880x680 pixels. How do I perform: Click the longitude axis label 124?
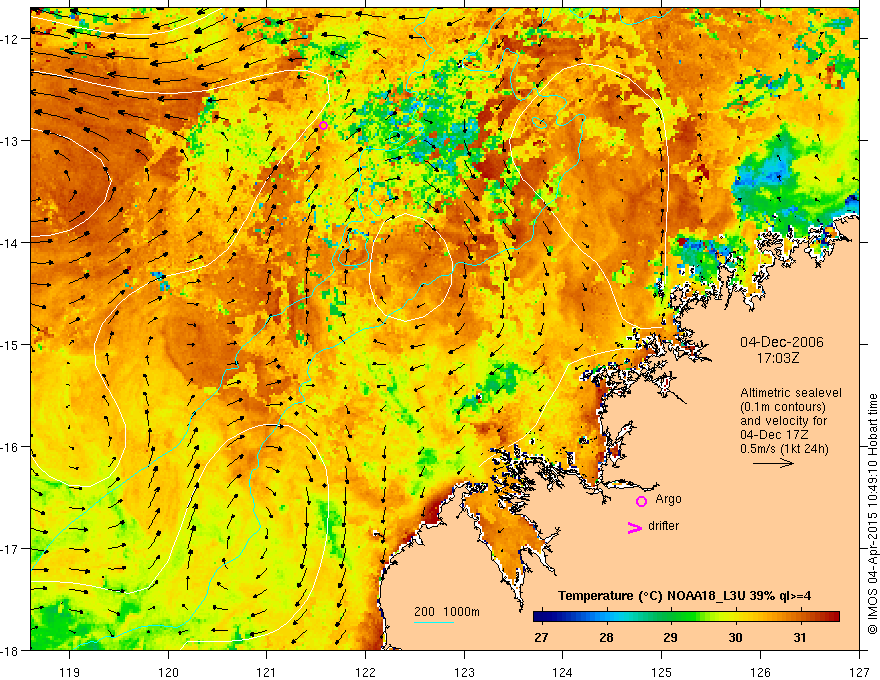[x=563, y=672]
